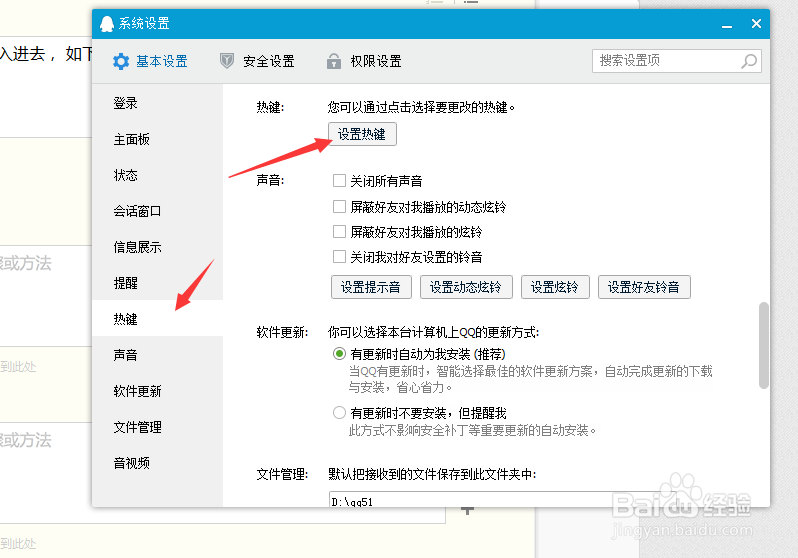This screenshot has width=798, height=558.
Task: Select 信息展示 in the sidebar
Action: click(x=158, y=247)
